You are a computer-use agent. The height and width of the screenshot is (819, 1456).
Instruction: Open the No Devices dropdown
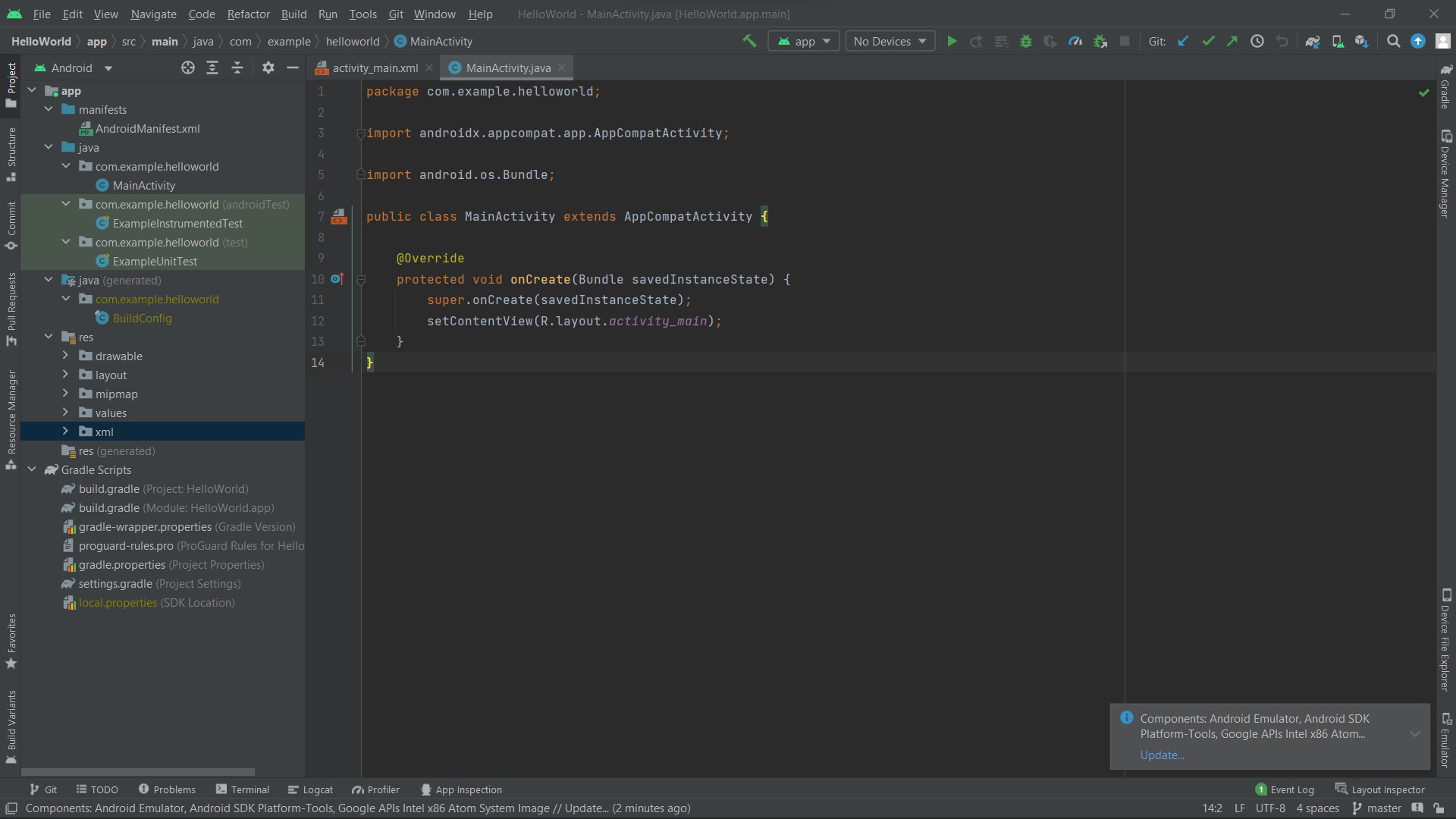[x=890, y=42]
